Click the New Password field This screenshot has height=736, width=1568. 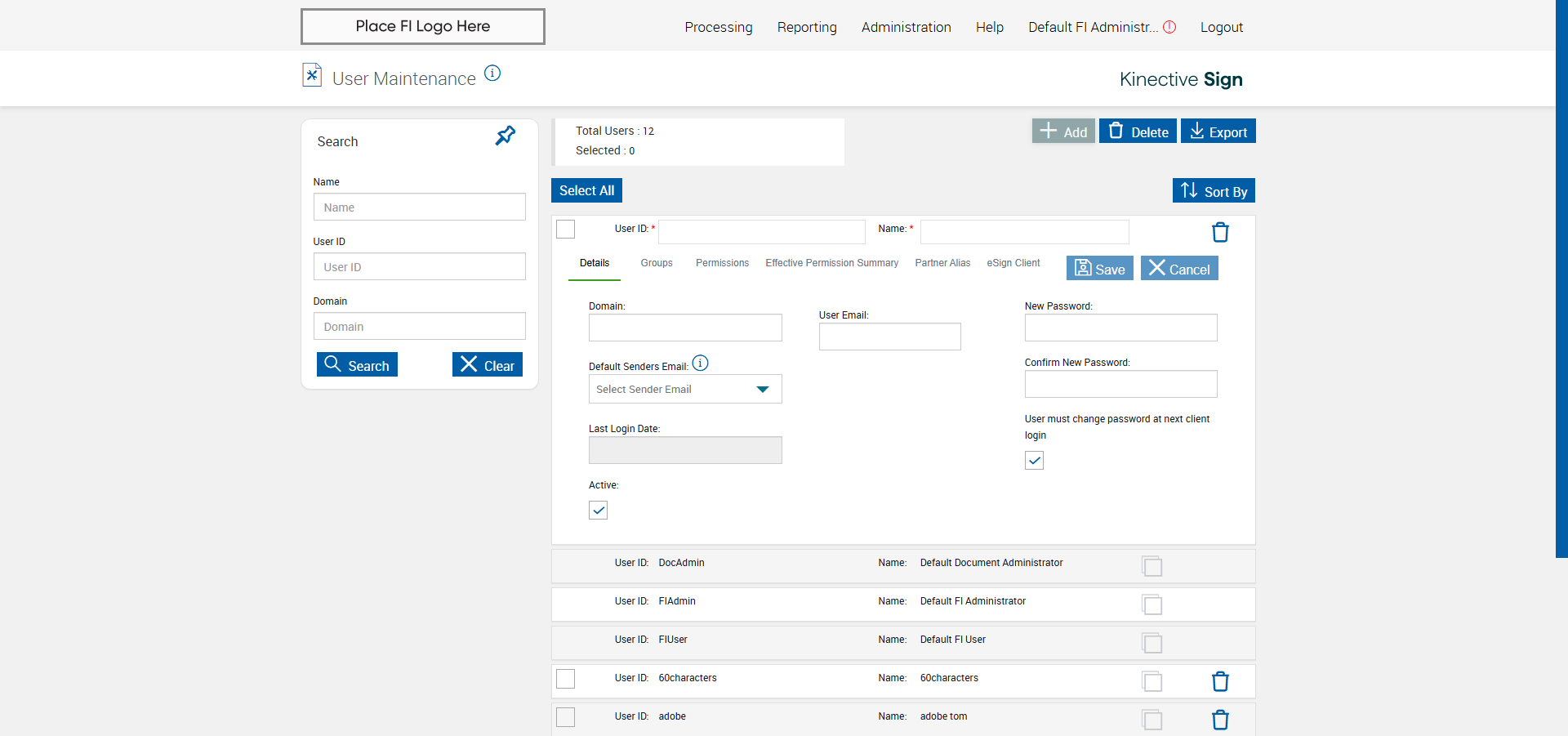tap(1121, 328)
